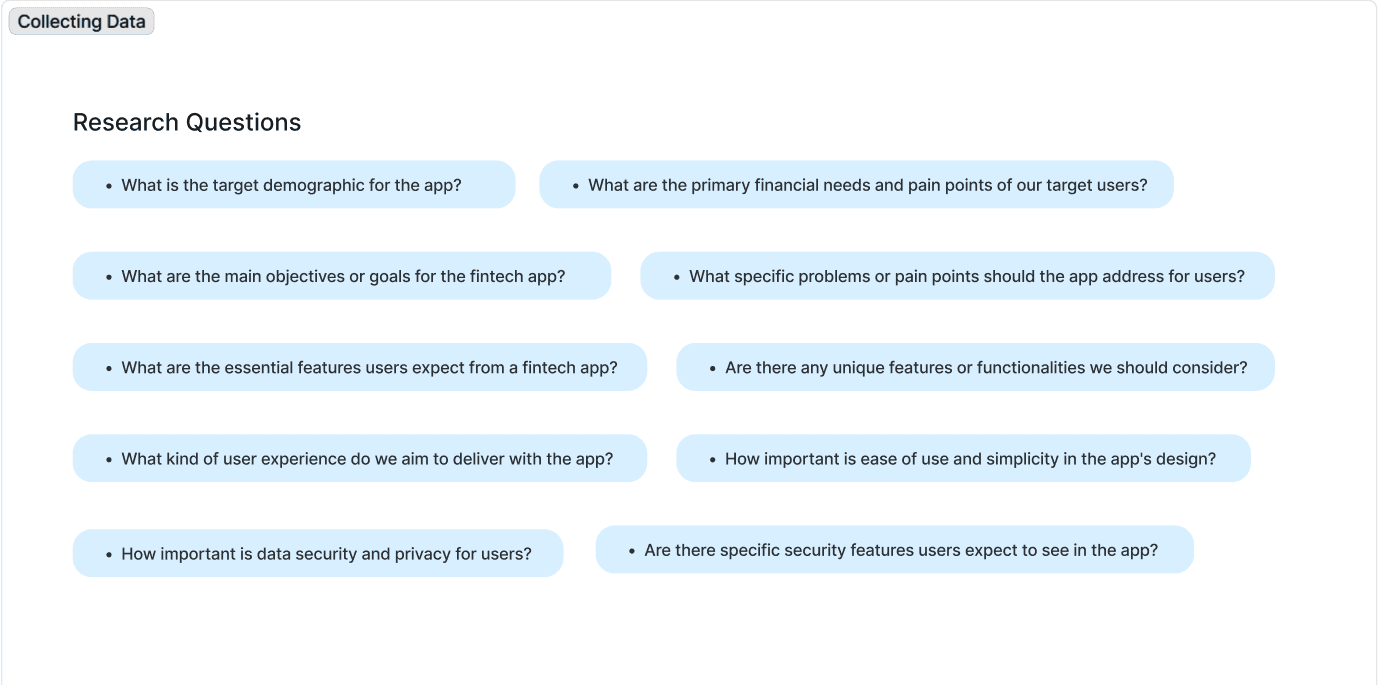Select the target demographic question card
Image resolution: width=1378 pixels, height=685 pixels.
coord(294,185)
